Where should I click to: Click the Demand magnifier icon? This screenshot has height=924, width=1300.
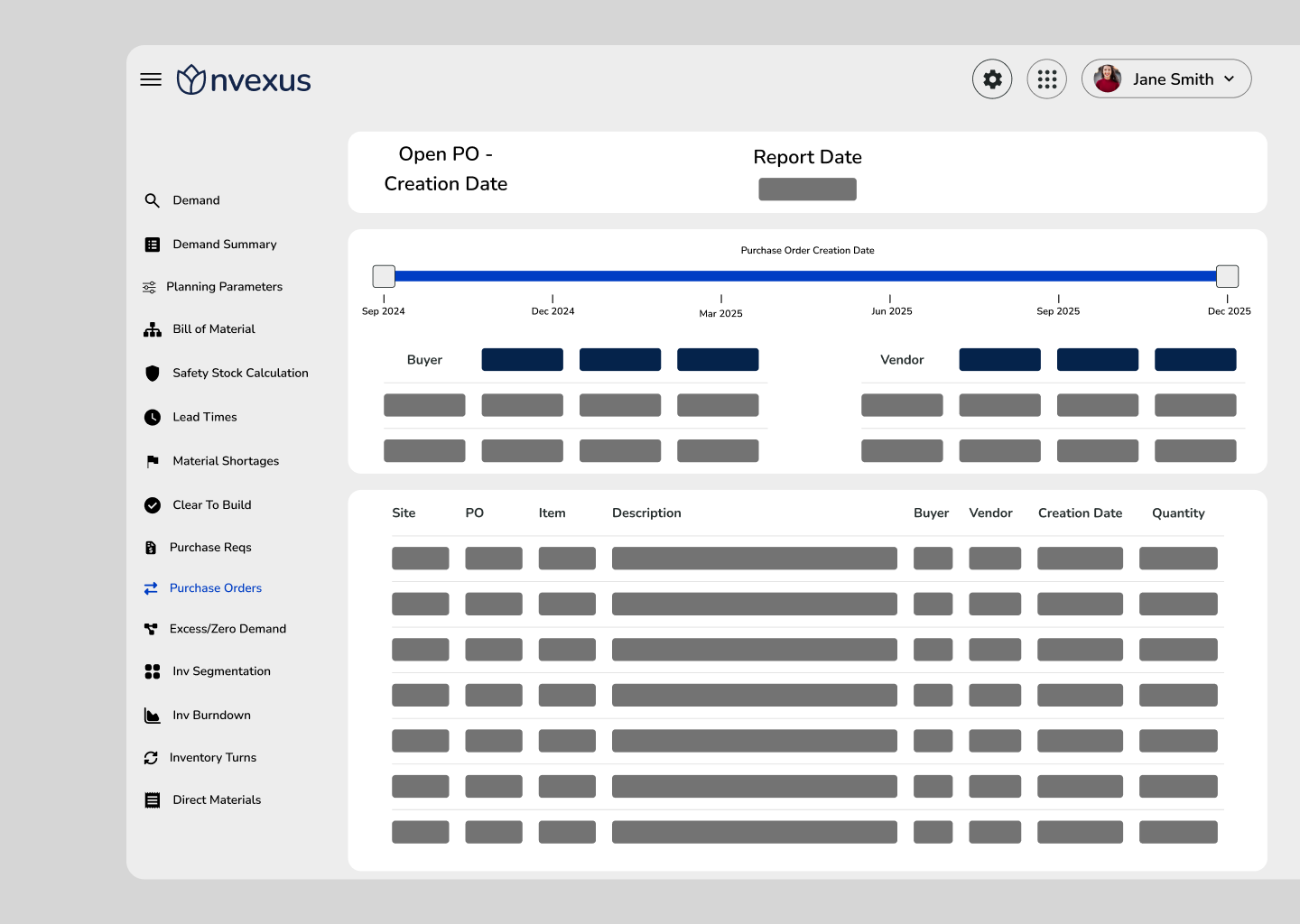(153, 200)
